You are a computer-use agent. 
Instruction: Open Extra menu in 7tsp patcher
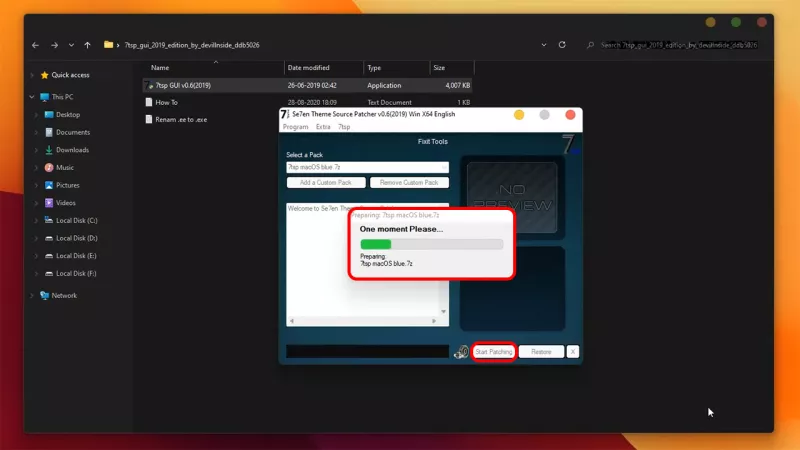(323, 127)
